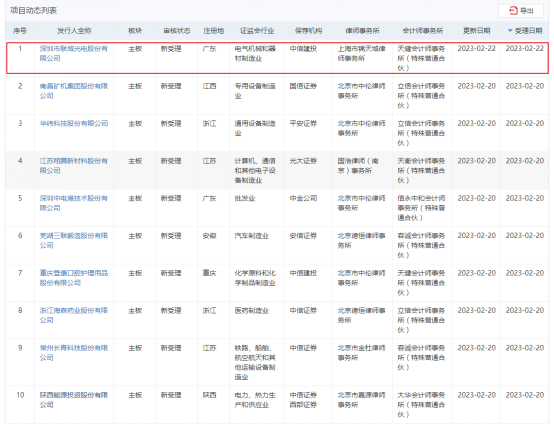
Task: Click the 北京市嘉源律师事务所 cell
Action: 361,400
